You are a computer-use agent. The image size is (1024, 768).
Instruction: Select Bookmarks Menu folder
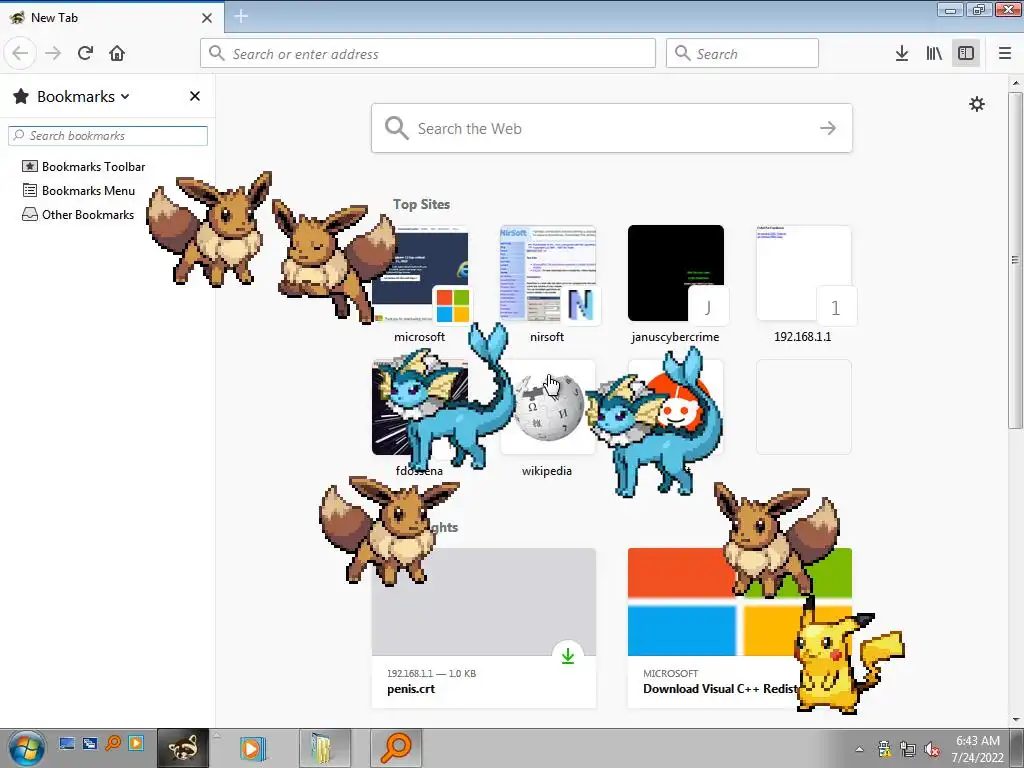(78, 191)
